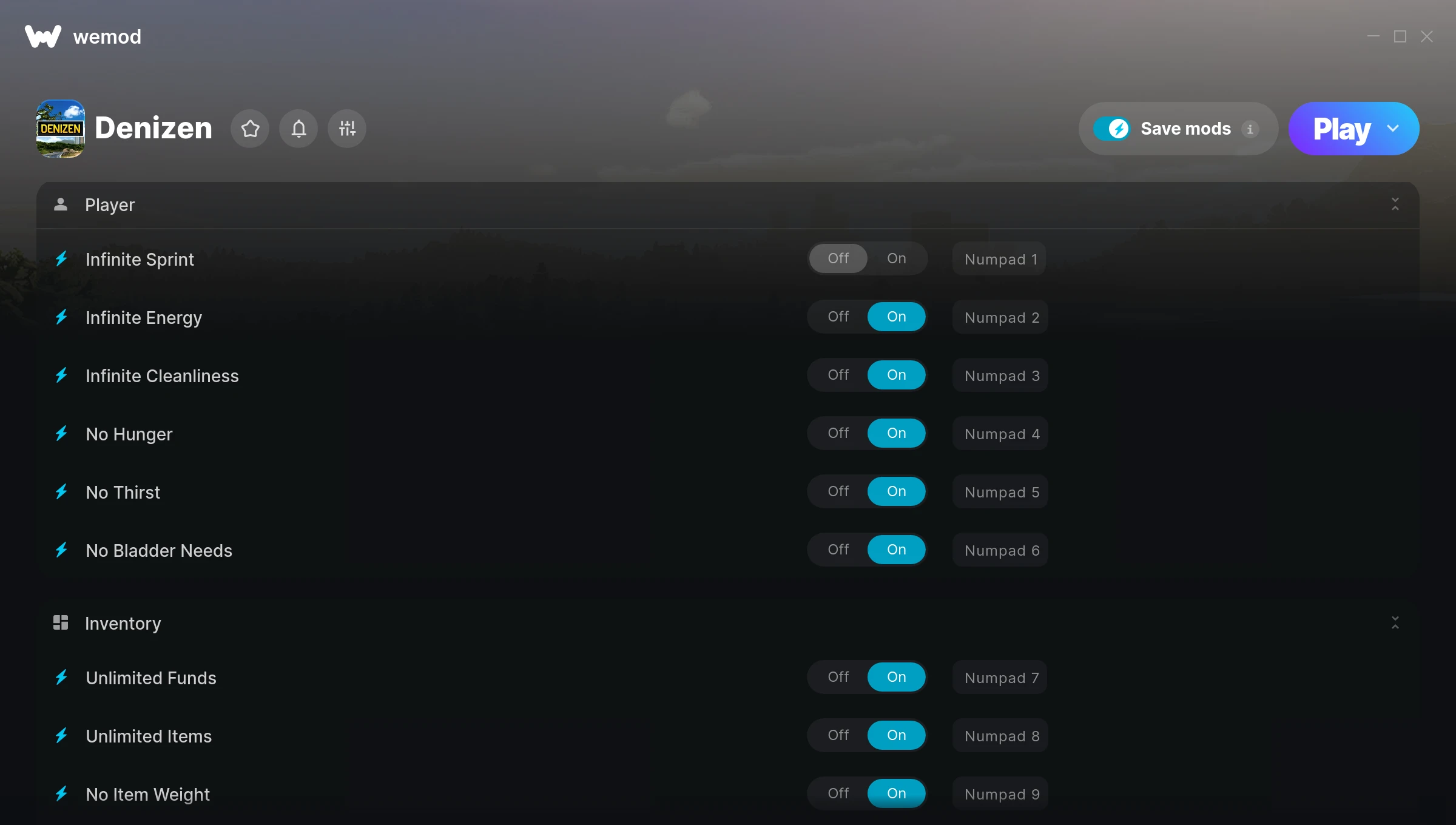Click the trainer settings sliders icon
The image size is (1456, 825).
[x=347, y=128]
